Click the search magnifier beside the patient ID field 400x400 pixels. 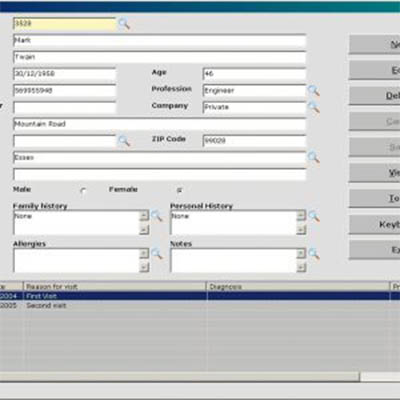[124, 24]
